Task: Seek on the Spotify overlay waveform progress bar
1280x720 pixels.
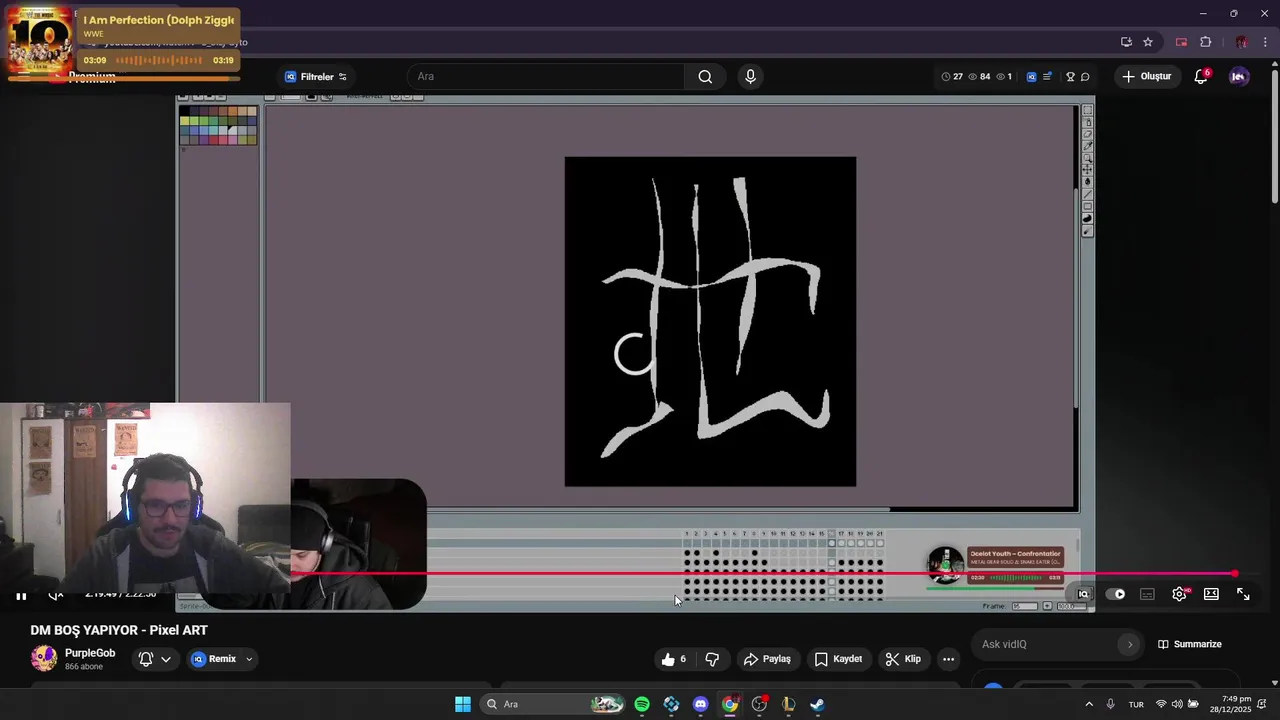Action: pyautogui.click(x=159, y=60)
